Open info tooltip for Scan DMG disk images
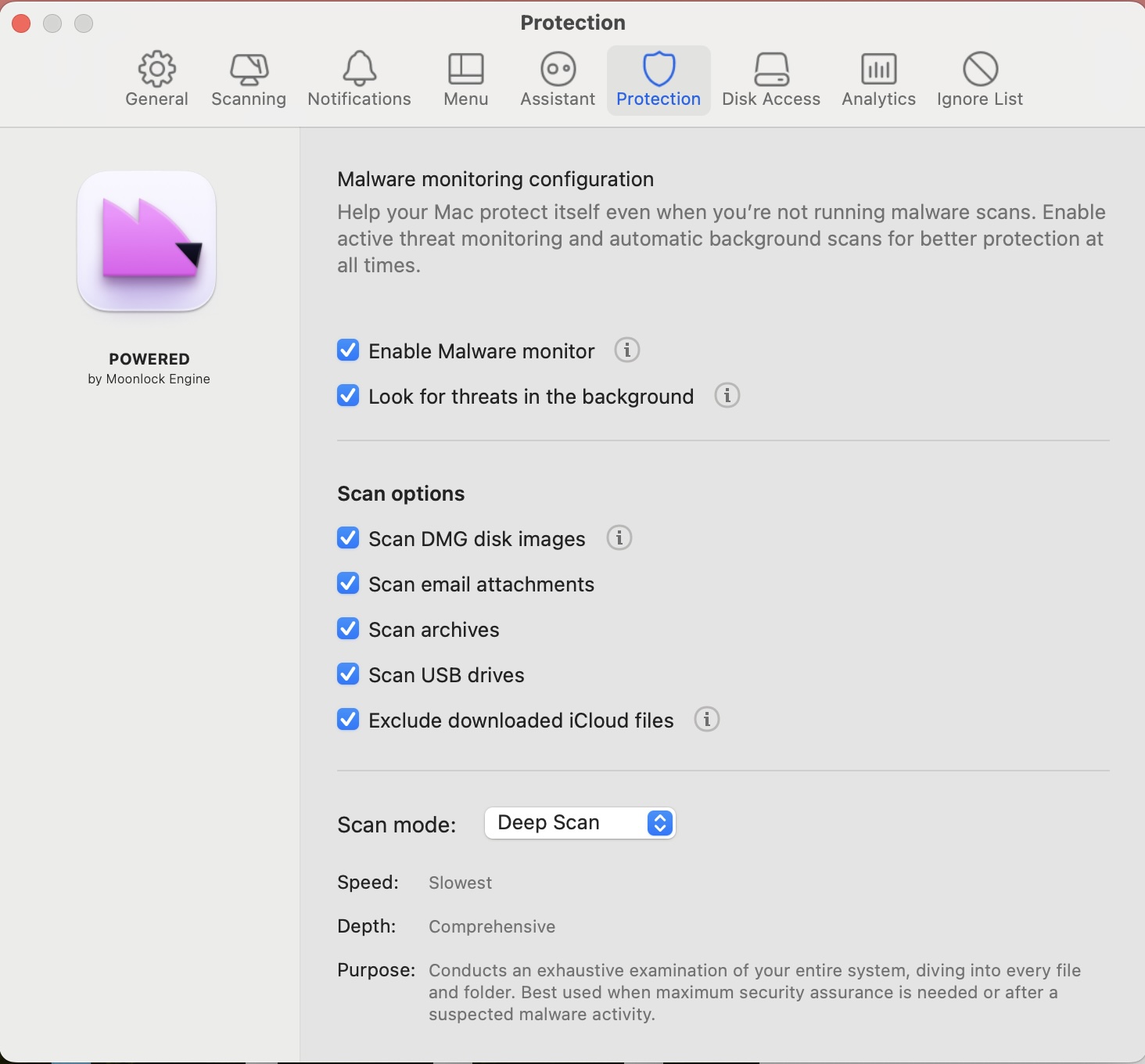Image resolution: width=1145 pixels, height=1064 pixels. point(619,538)
